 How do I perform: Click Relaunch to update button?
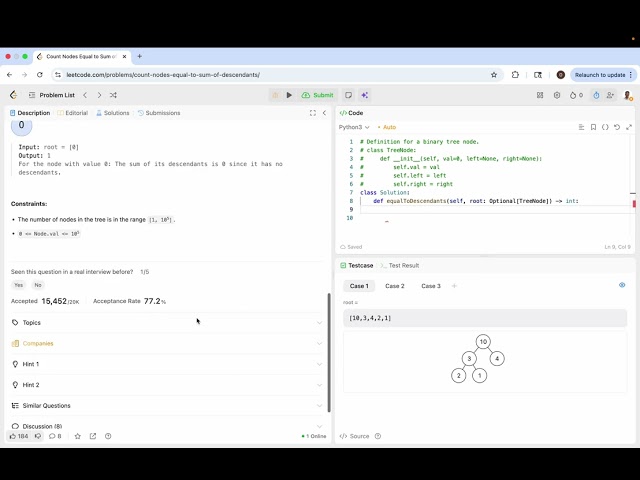tap(603, 75)
